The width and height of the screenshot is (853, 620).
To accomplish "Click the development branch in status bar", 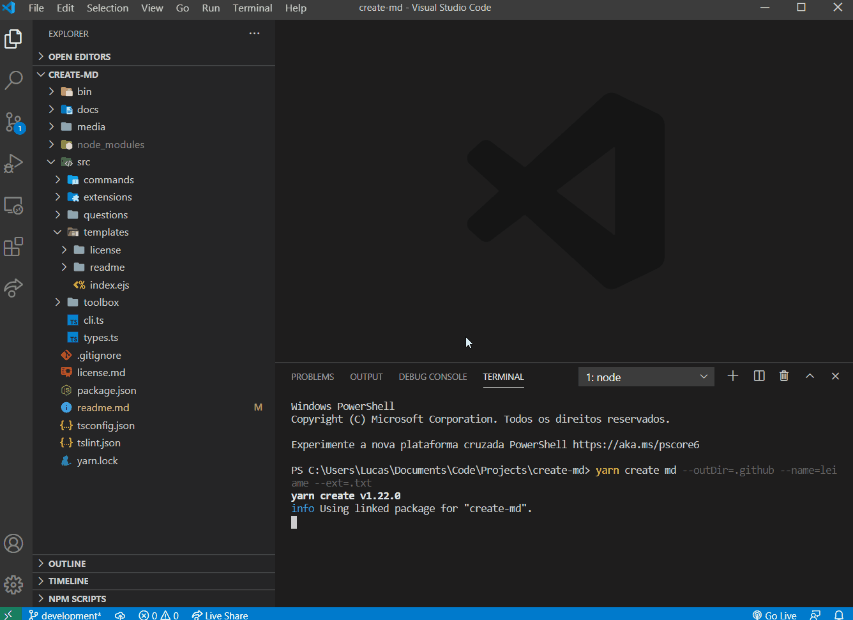I will (65, 615).
